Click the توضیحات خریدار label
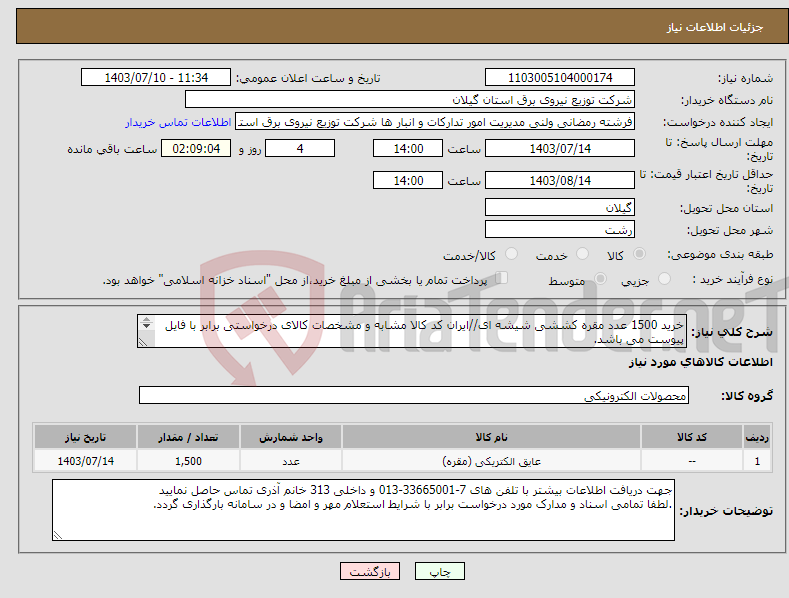The image size is (789, 598). coord(726,511)
